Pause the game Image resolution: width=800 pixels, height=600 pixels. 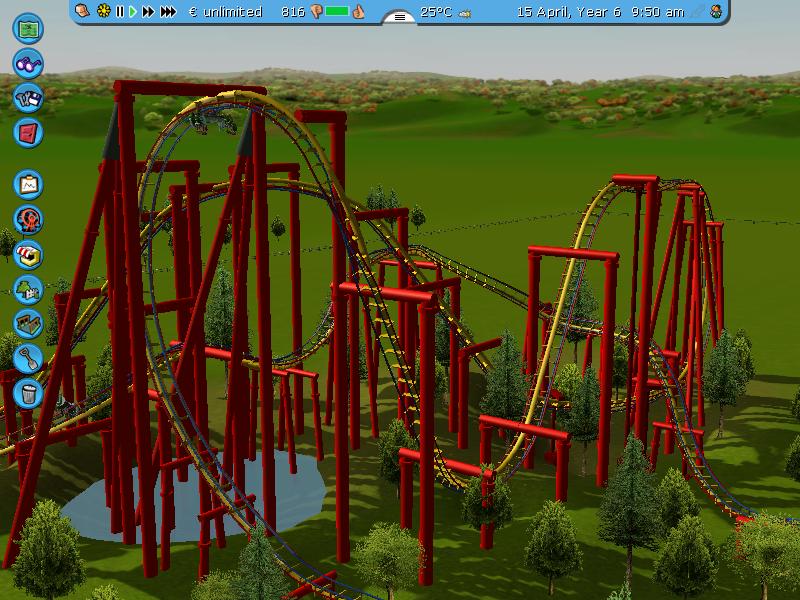click(x=120, y=11)
